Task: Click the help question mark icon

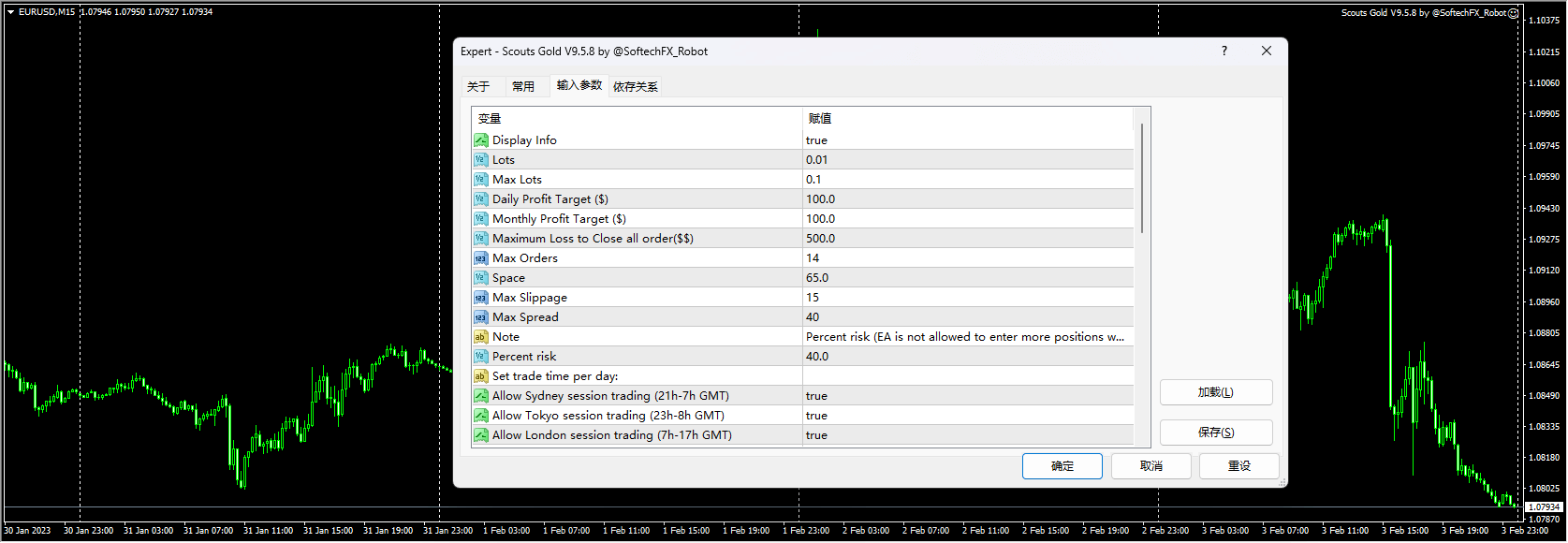Action: [x=1224, y=51]
